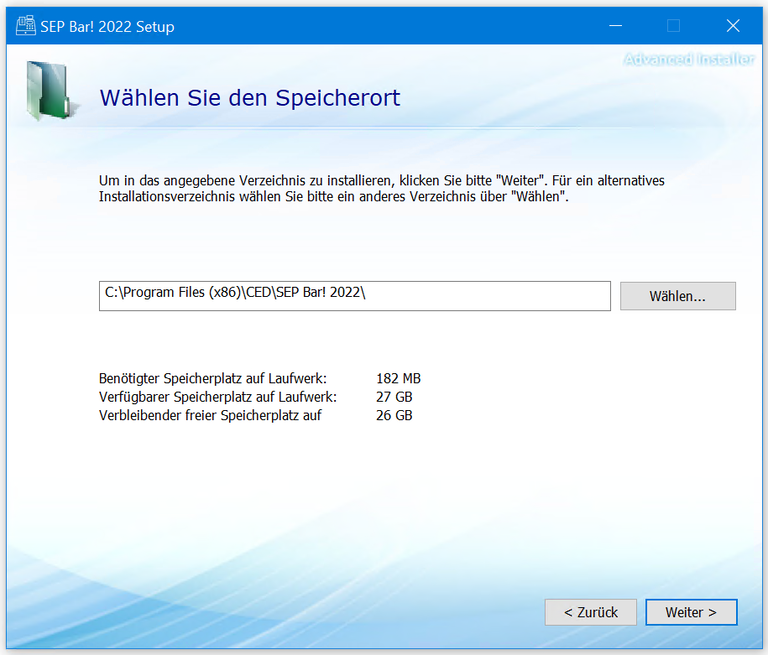The height and width of the screenshot is (655, 768).
Task: Click 'Benötigter Speicherplatz auf Laufwerk:' label
Action: [213, 379]
